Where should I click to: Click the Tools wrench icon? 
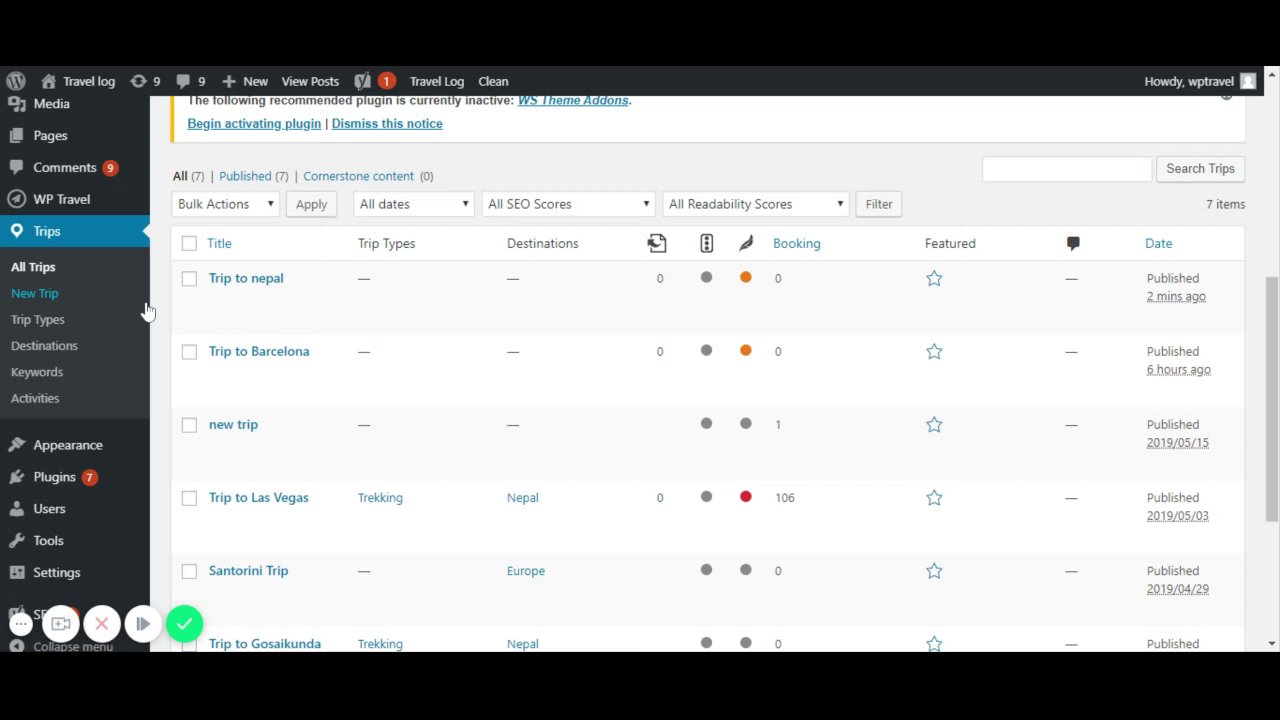pos(16,541)
